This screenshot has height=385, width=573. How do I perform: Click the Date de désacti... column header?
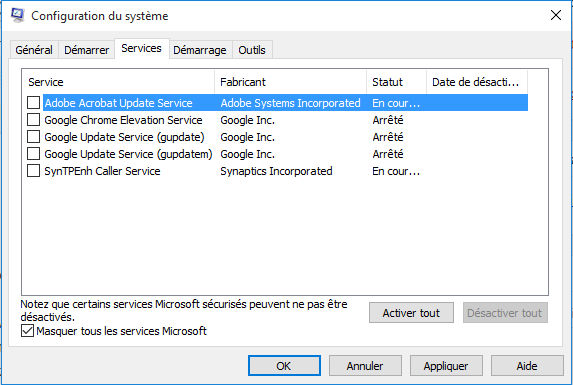click(x=477, y=82)
